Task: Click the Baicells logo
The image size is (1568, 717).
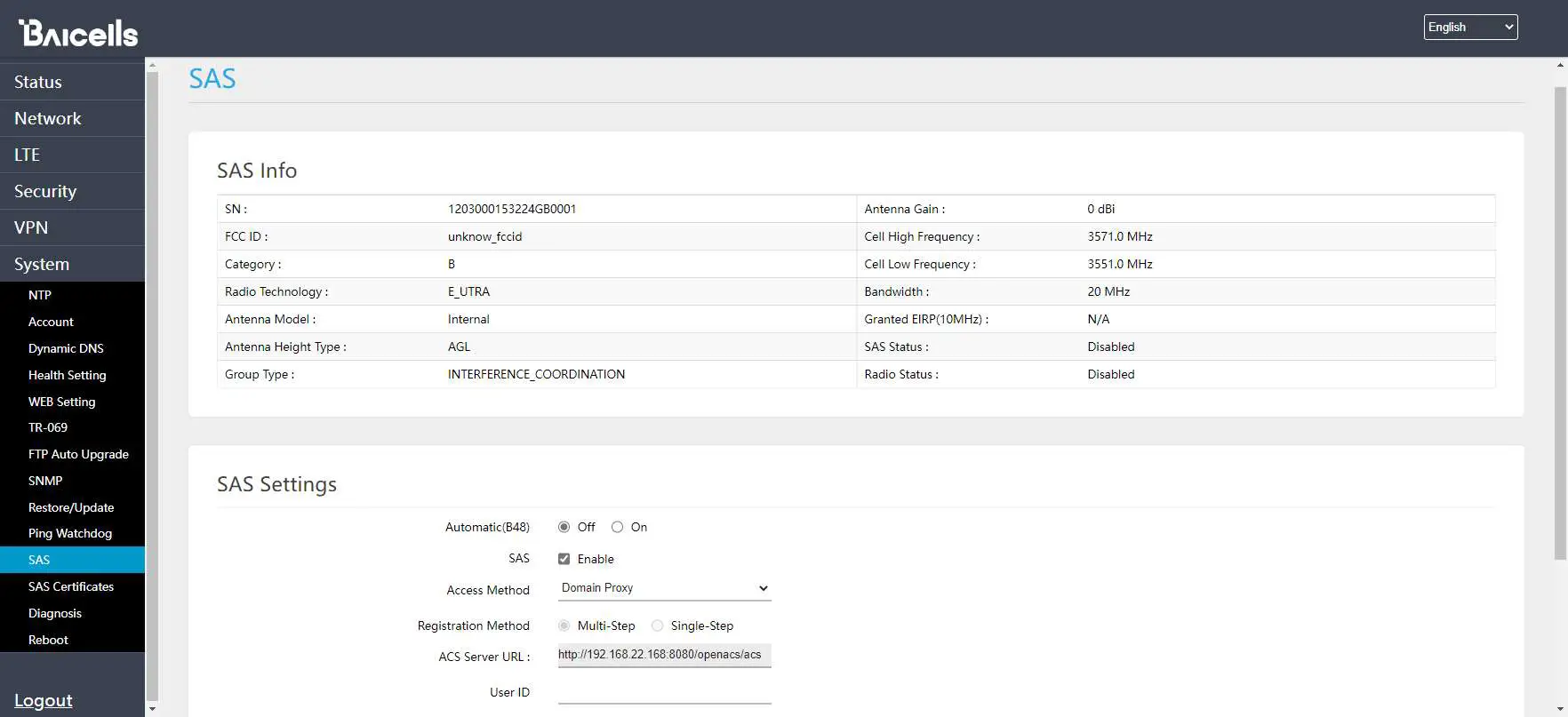Action: tap(78, 32)
